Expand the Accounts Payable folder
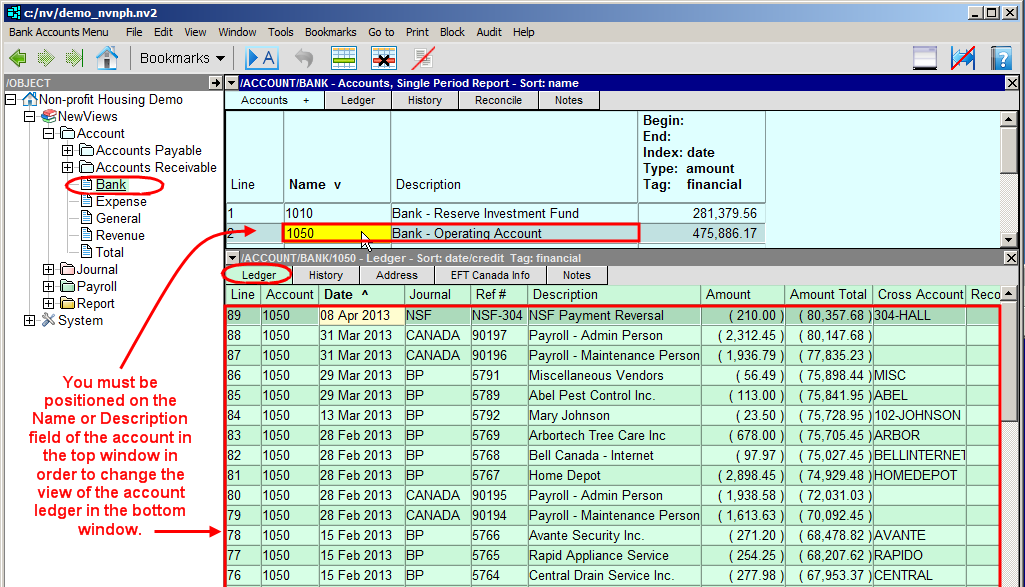This screenshot has height=587, width=1025. 68,151
